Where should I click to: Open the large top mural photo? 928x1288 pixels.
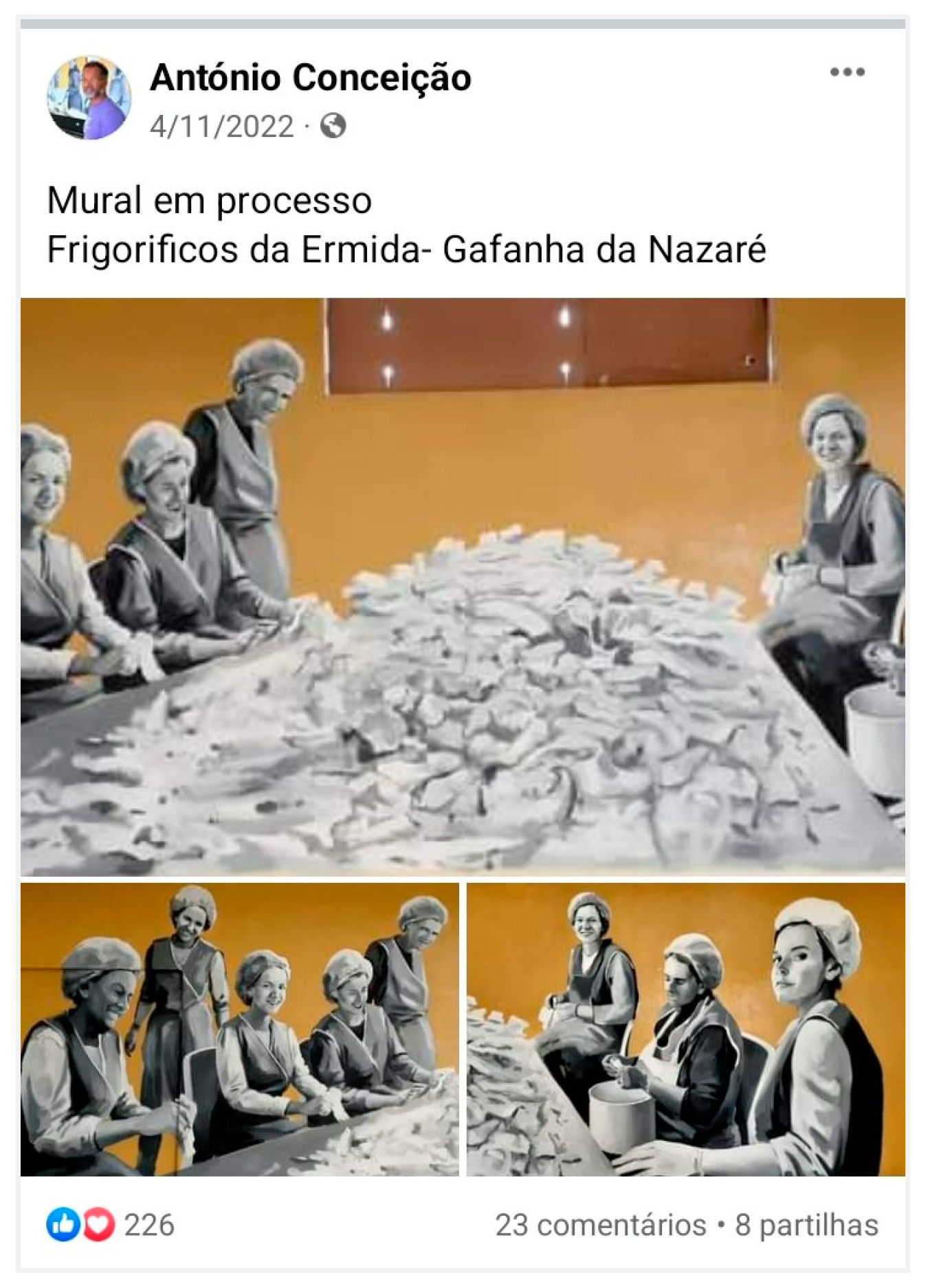463,586
